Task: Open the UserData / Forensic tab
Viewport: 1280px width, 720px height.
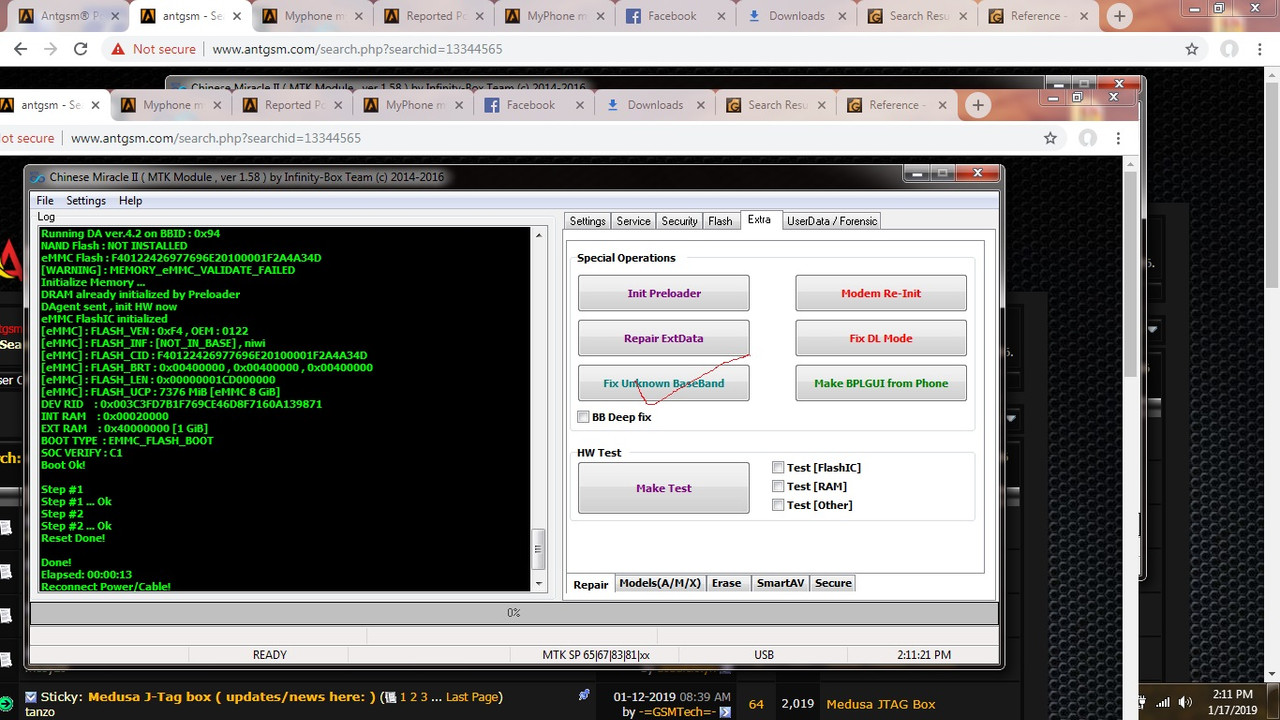Action: click(x=832, y=221)
